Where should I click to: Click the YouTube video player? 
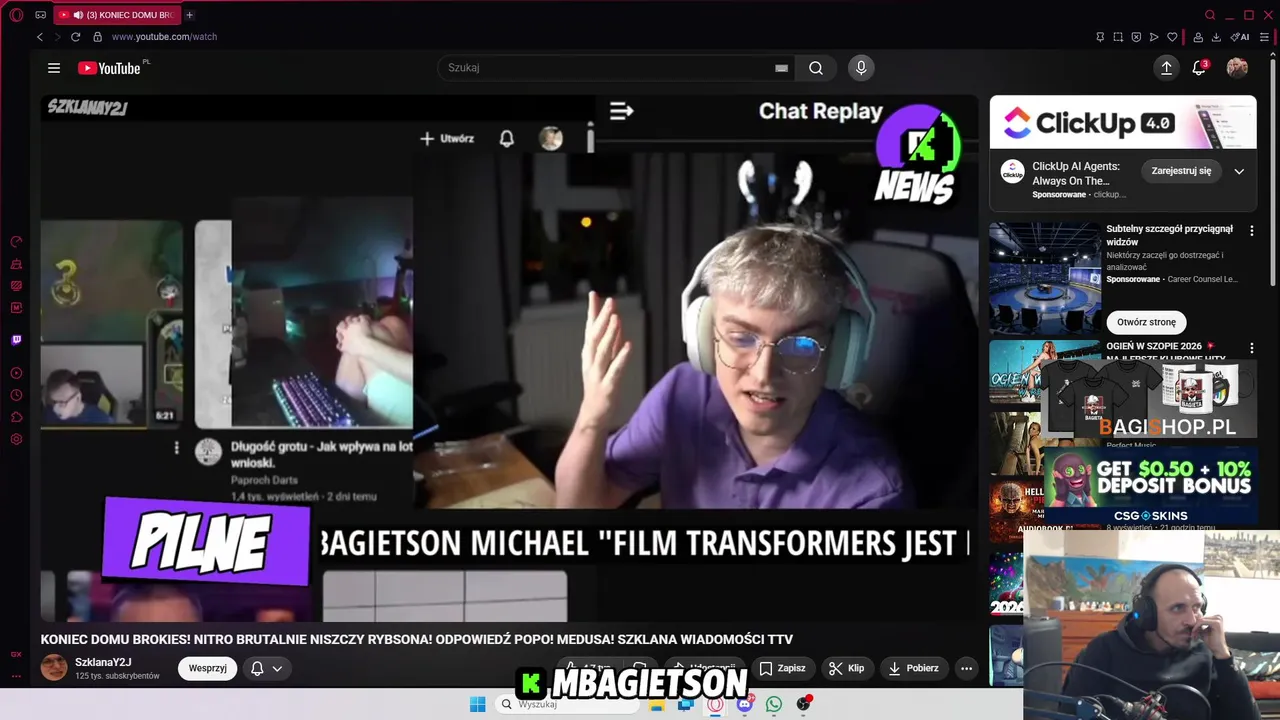click(x=509, y=358)
